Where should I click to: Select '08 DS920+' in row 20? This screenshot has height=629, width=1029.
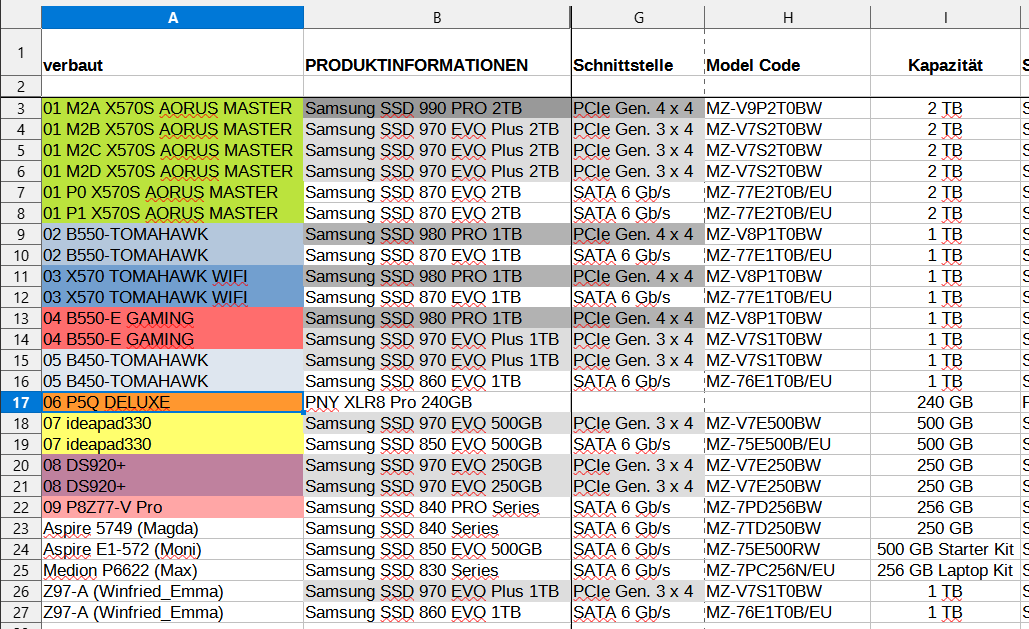[173, 466]
